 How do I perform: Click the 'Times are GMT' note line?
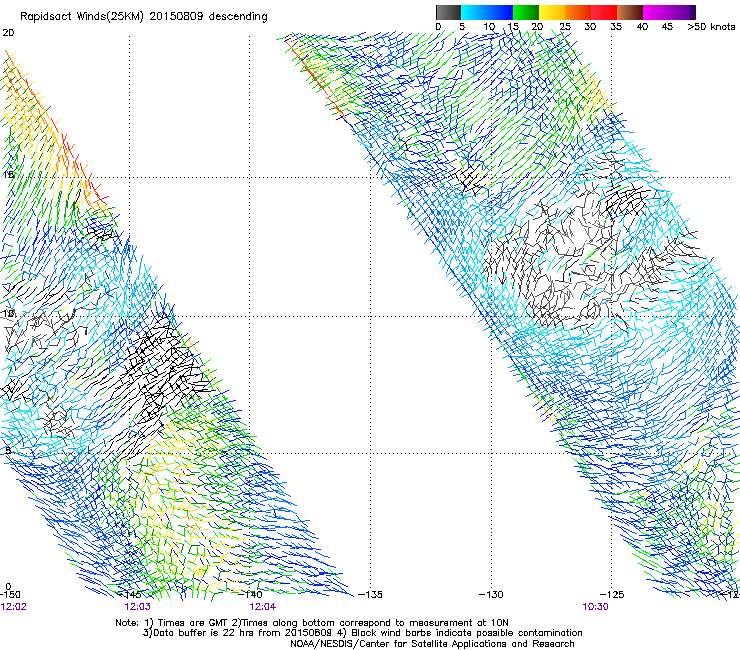(312, 623)
